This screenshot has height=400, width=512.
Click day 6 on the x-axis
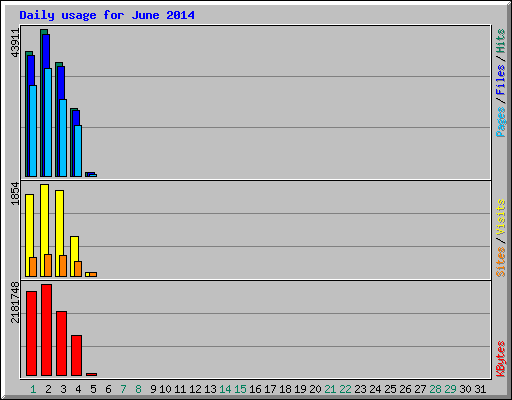click(108, 389)
